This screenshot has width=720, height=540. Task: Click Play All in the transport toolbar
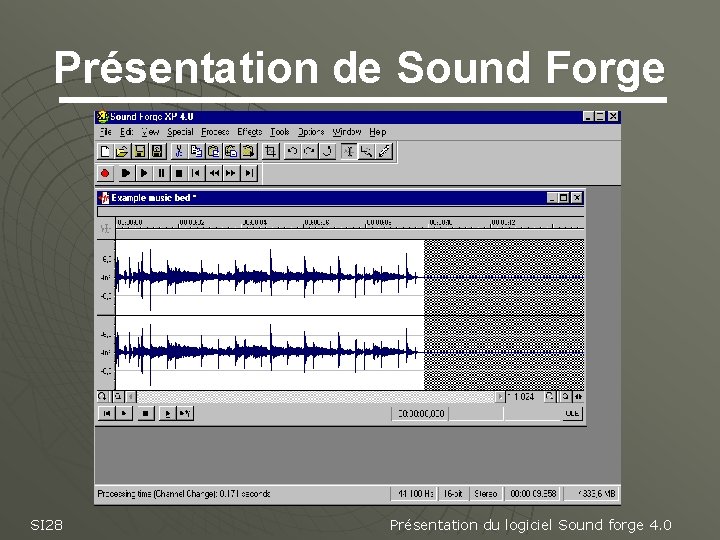125,173
